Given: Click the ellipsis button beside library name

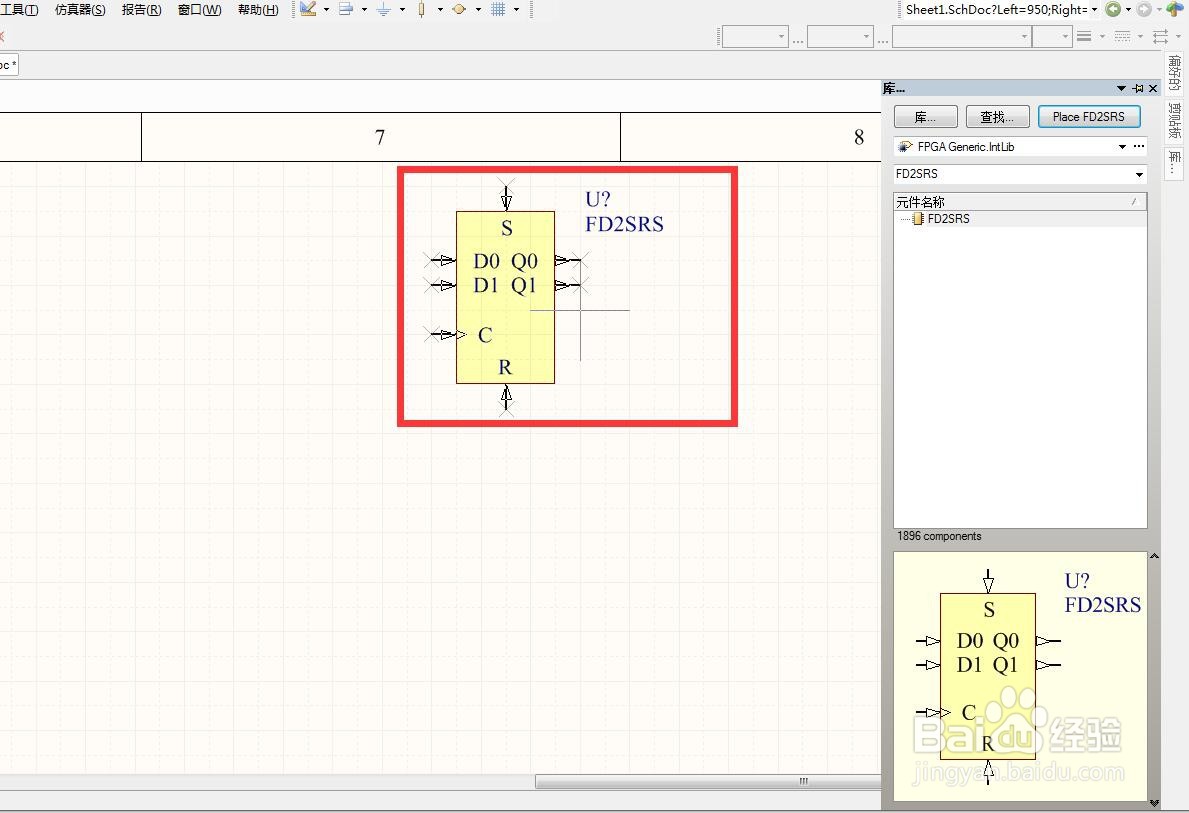Looking at the screenshot, I should [1139, 146].
